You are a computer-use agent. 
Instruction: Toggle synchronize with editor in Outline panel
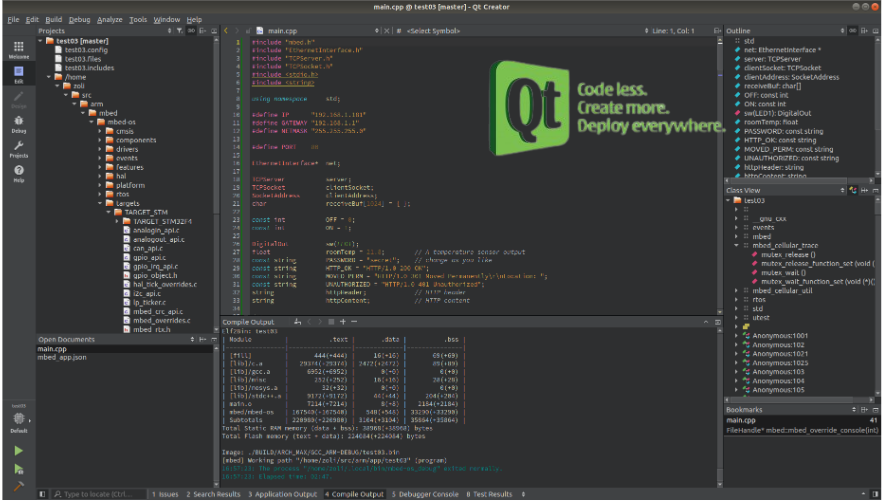853,31
